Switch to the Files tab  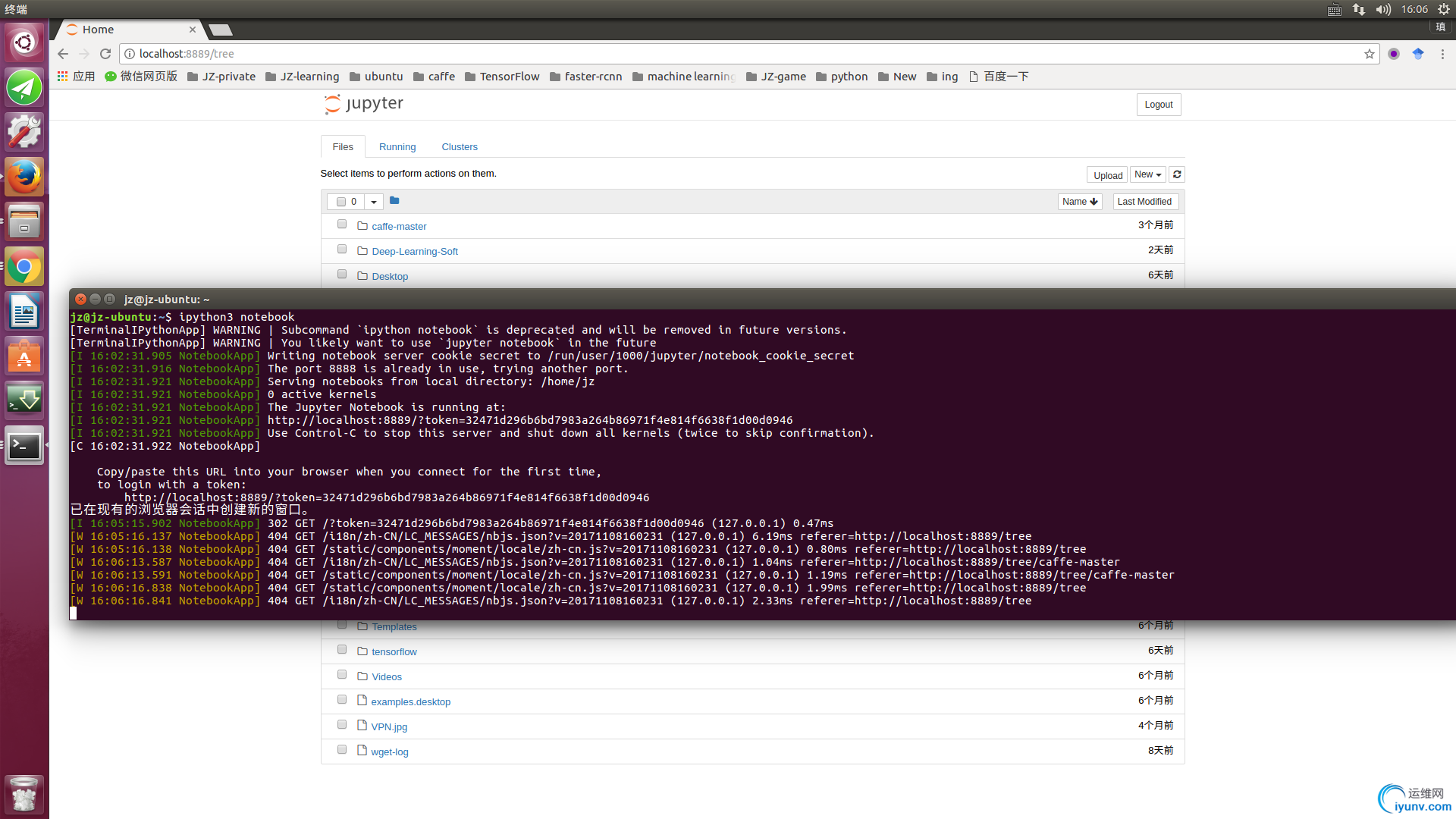click(x=343, y=146)
